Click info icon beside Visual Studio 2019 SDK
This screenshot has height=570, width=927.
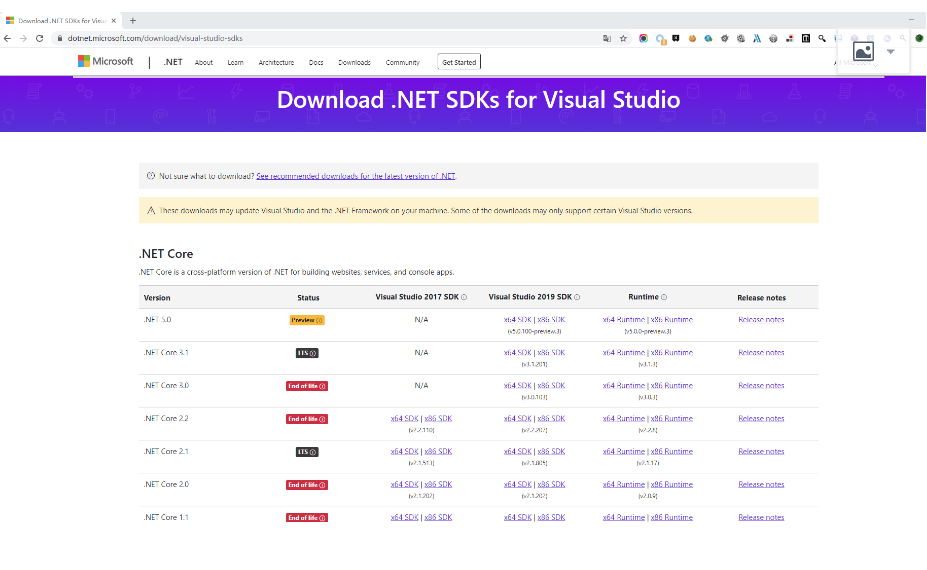pyautogui.click(x=577, y=297)
